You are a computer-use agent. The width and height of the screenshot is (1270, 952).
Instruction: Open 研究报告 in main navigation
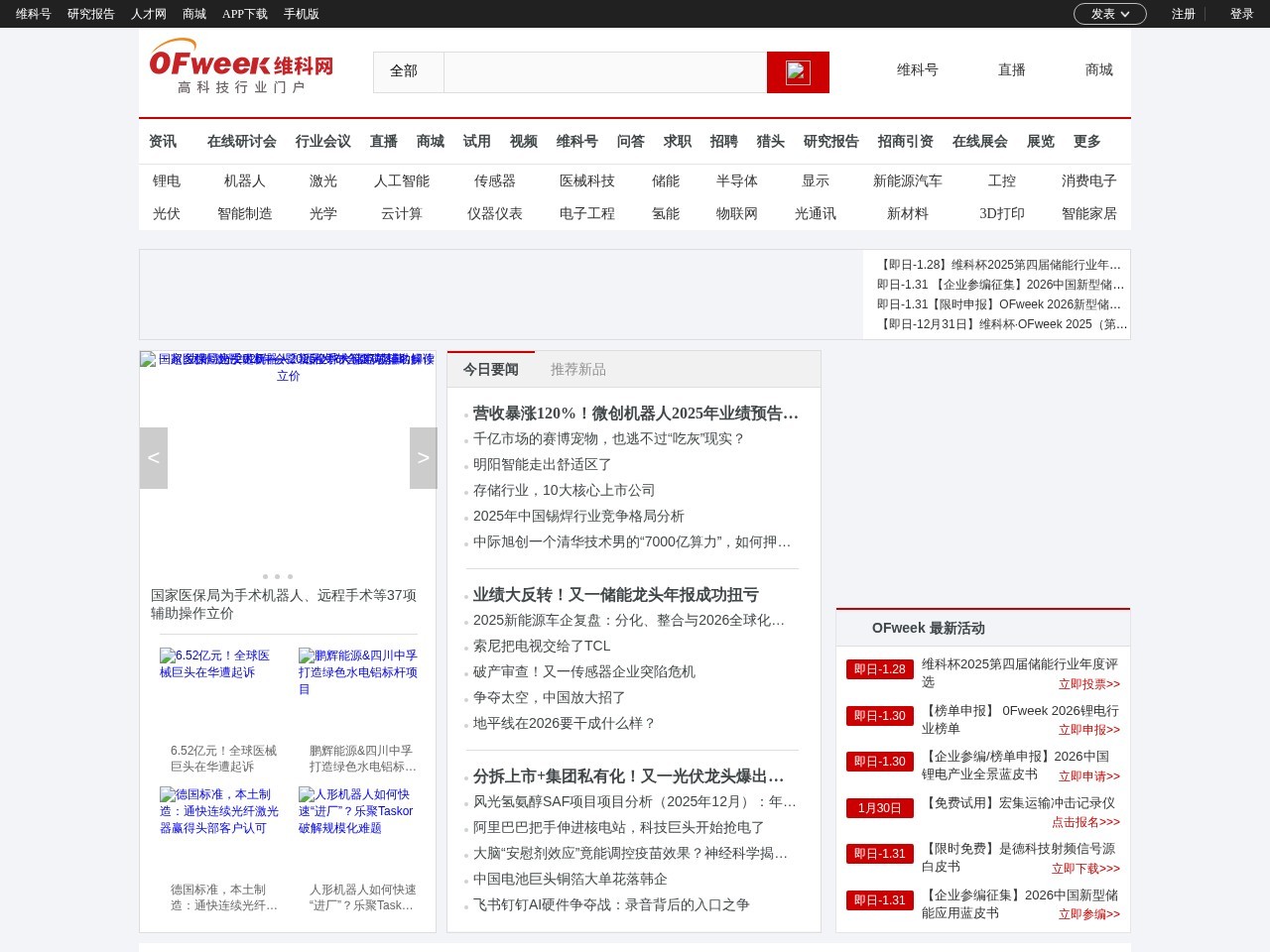click(830, 142)
